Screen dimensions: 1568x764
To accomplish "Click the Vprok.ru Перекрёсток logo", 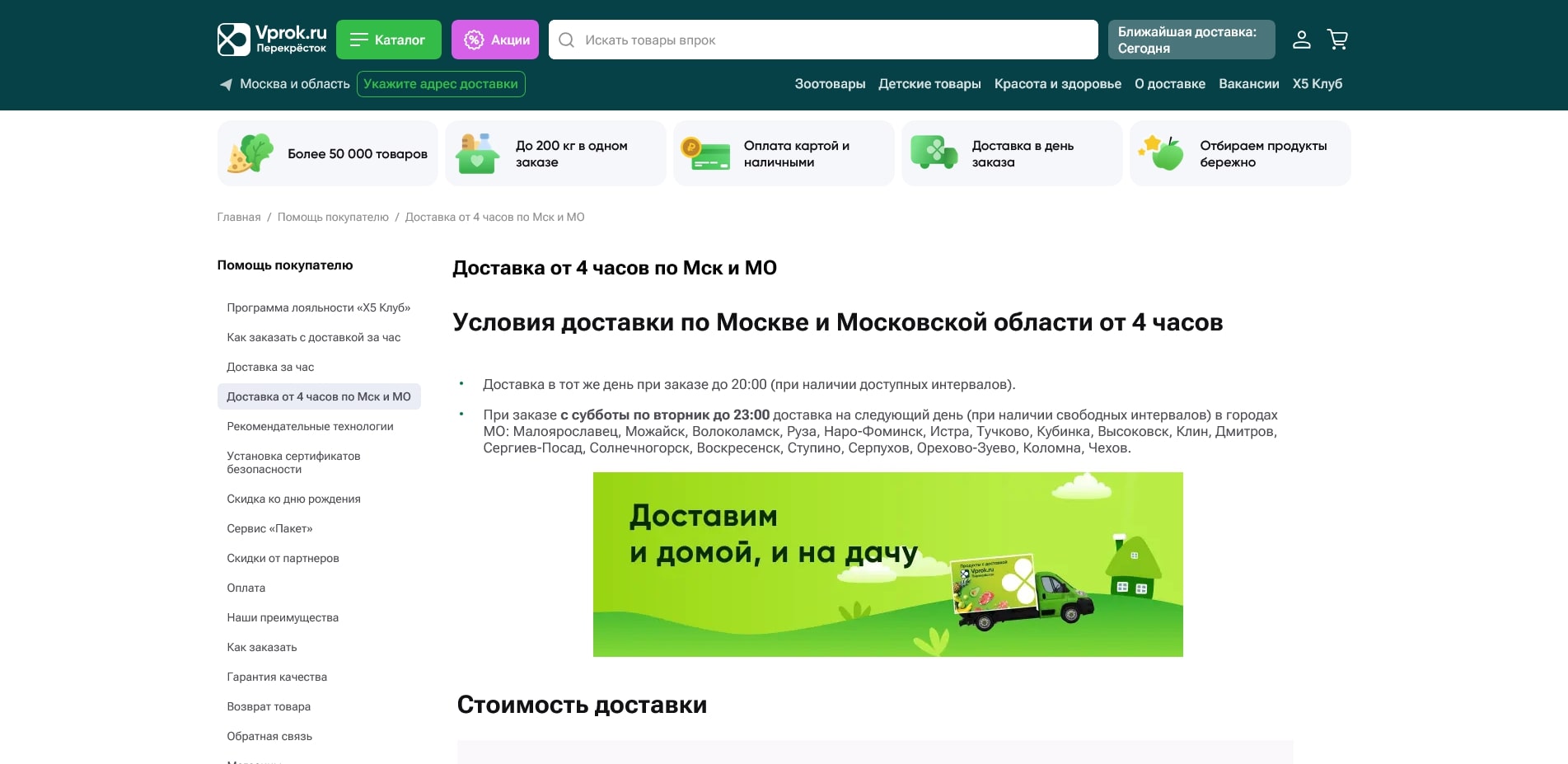I will (x=271, y=39).
